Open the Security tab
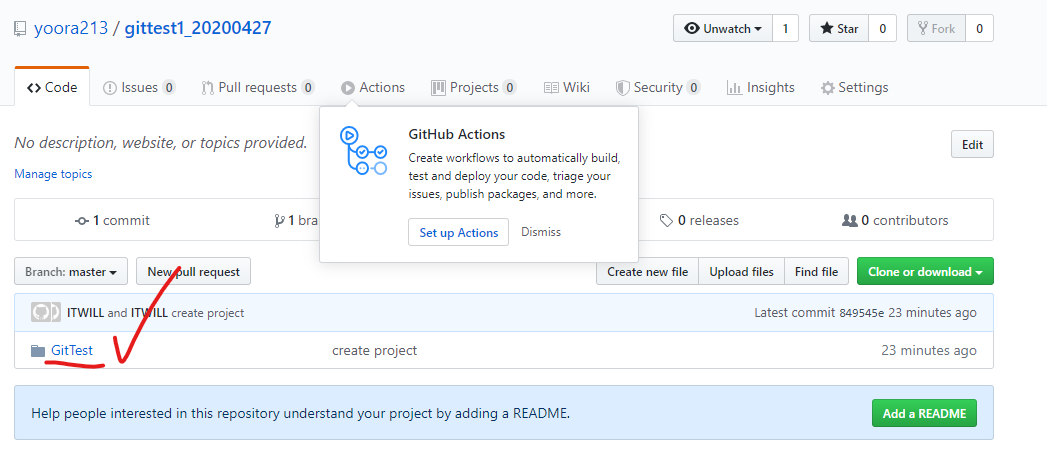The width and height of the screenshot is (1047, 476). pyautogui.click(x=658, y=87)
